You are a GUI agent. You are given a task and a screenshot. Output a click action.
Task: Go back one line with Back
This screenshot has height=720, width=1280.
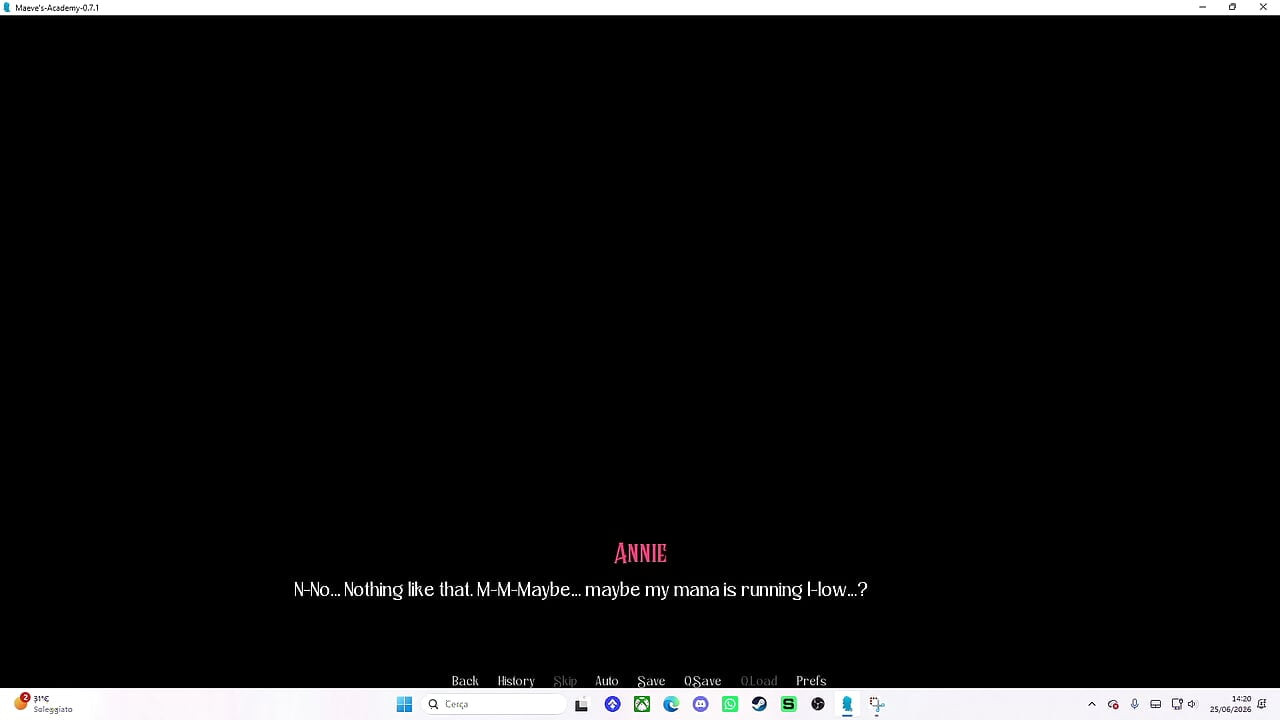465,681
